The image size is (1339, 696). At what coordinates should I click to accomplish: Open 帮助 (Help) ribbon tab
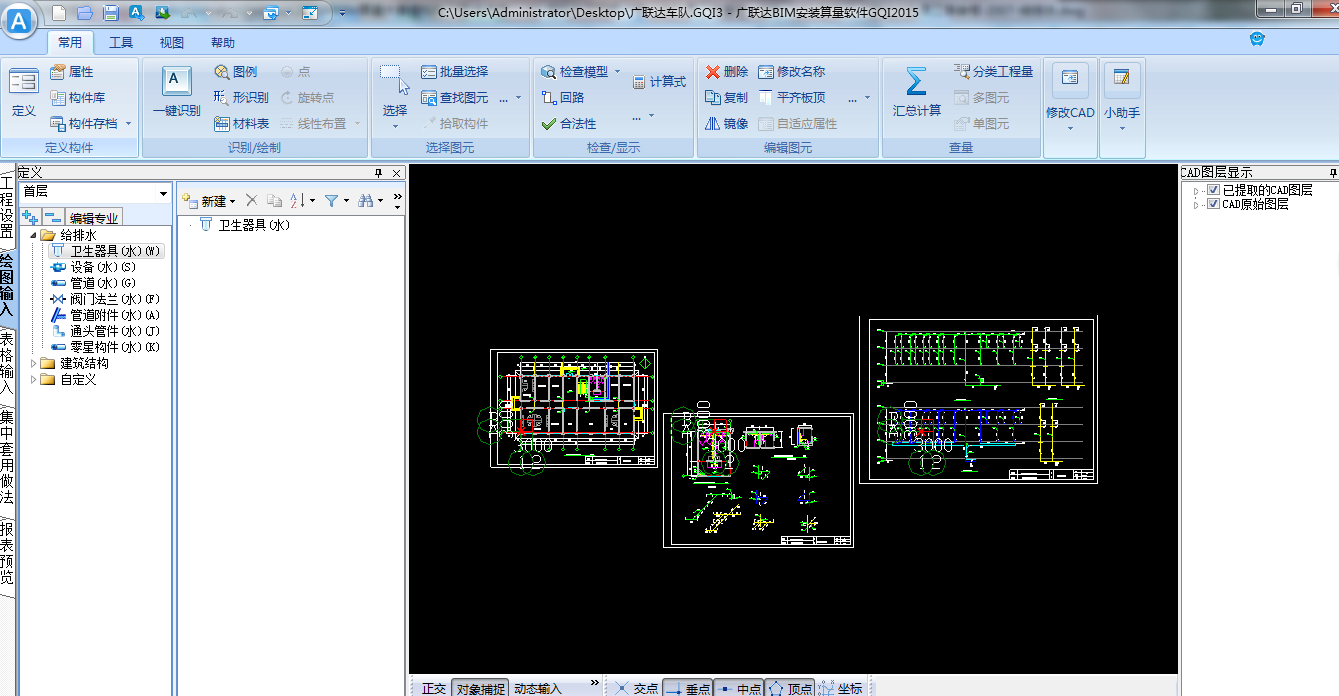coord(223,43)
